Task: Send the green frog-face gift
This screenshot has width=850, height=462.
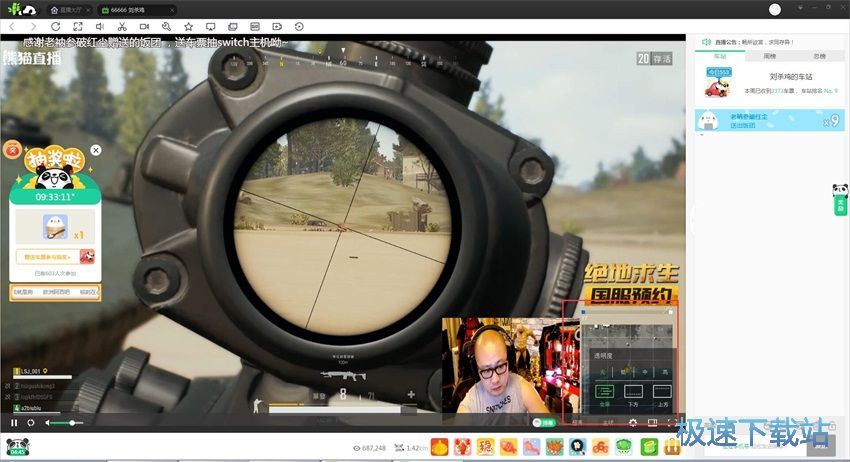Action: (624, 447)
